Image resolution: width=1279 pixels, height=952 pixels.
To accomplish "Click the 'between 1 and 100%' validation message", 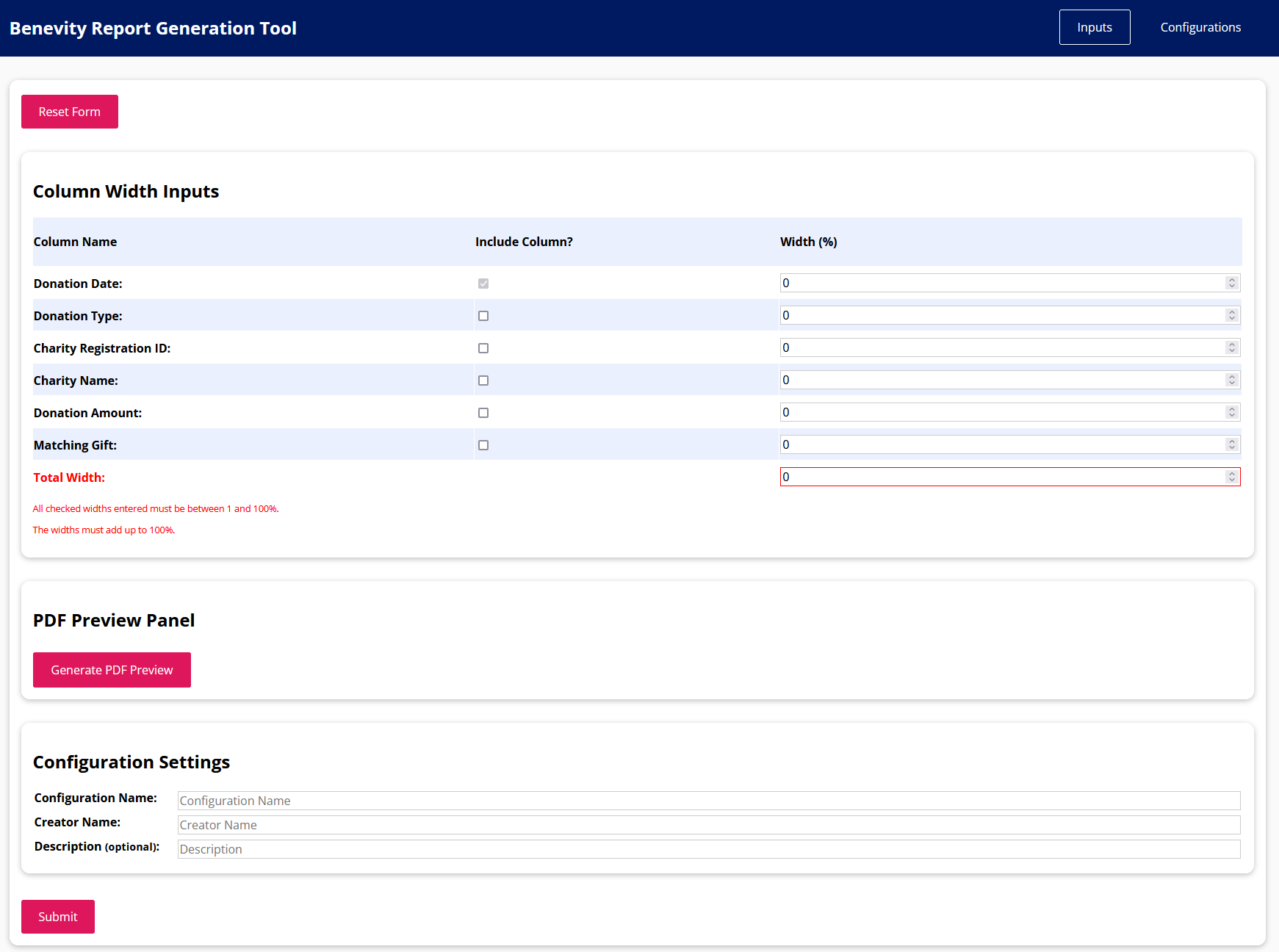I will pos(156,508).
